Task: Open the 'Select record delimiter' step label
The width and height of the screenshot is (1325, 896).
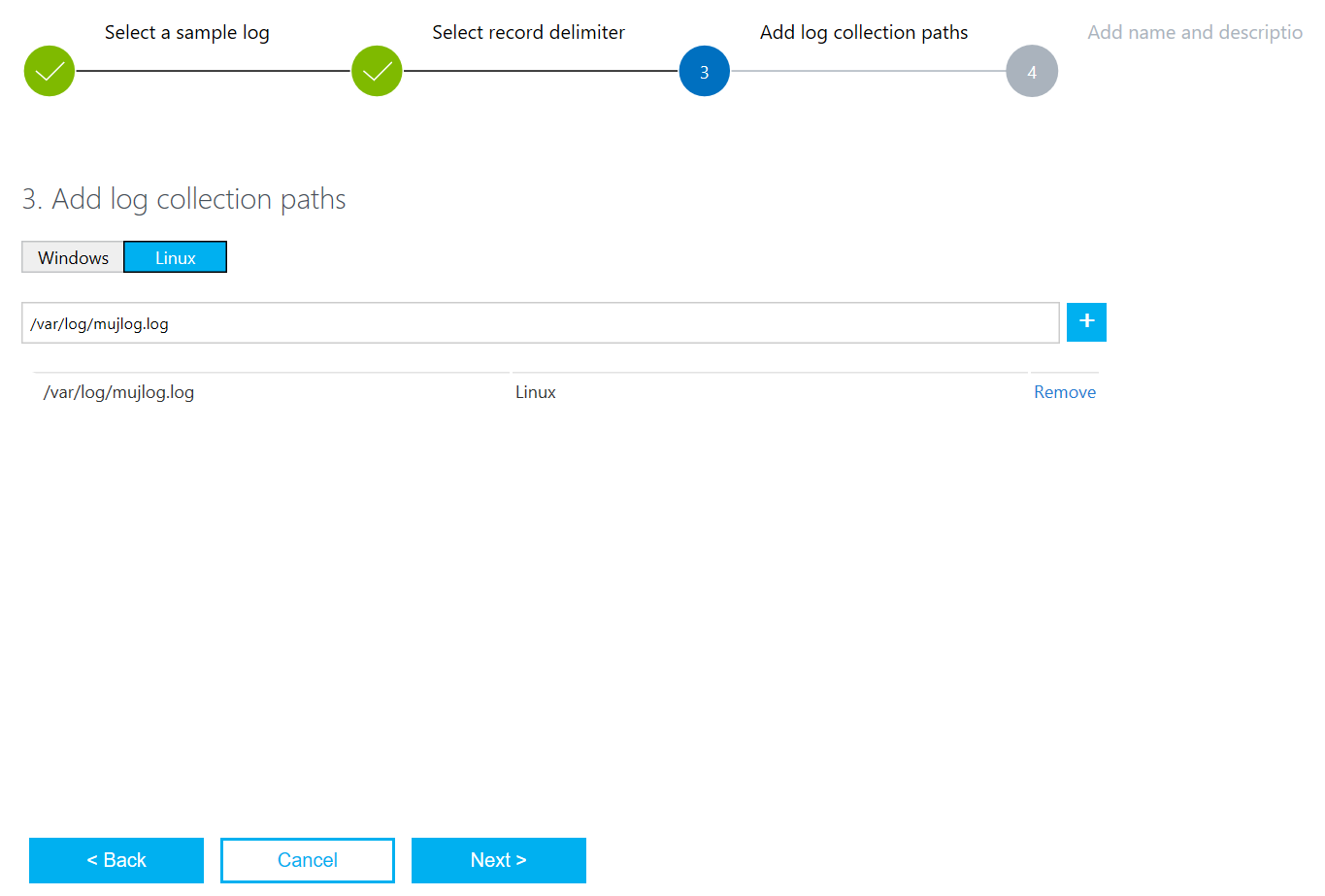Action: click(x=528, y=32)
